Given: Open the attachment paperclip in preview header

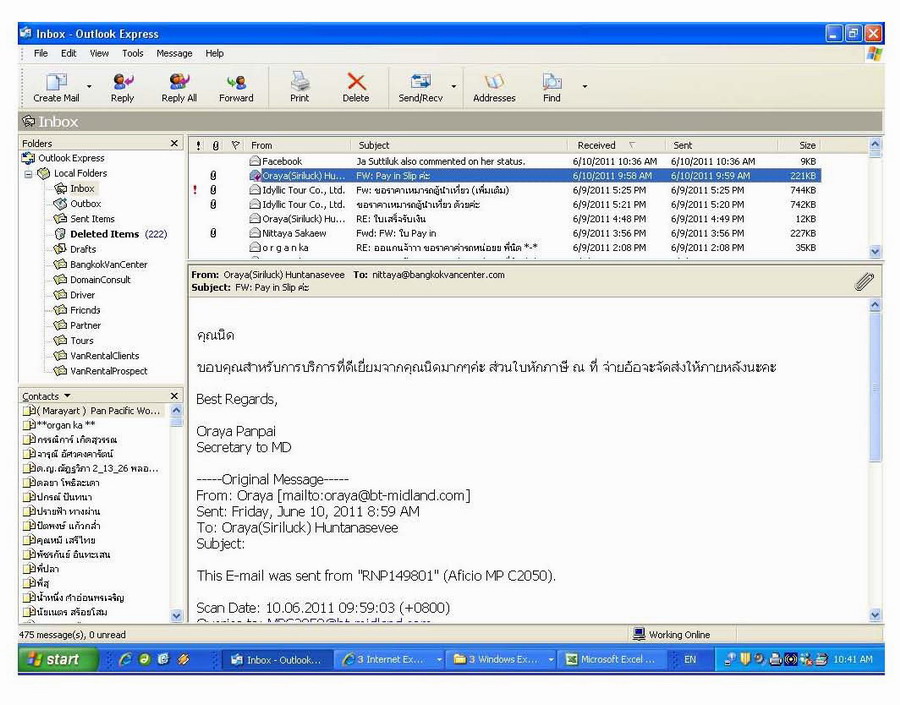Looking at the screenshot, I should coord(864,281).
